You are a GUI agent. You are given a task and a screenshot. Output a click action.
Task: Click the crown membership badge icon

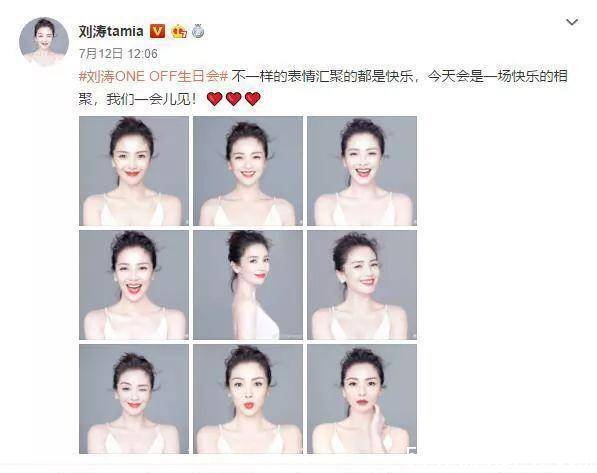(x=179, y=31)
